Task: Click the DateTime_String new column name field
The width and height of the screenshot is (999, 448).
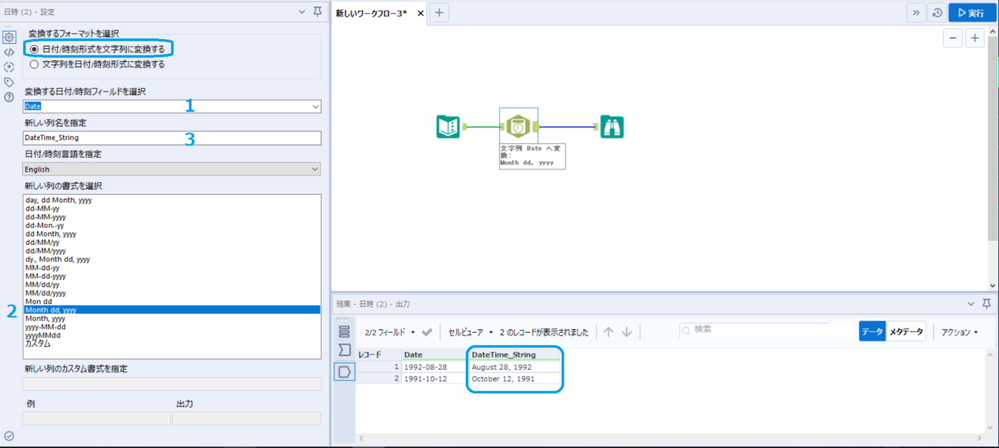Action: tap(172, 138)
